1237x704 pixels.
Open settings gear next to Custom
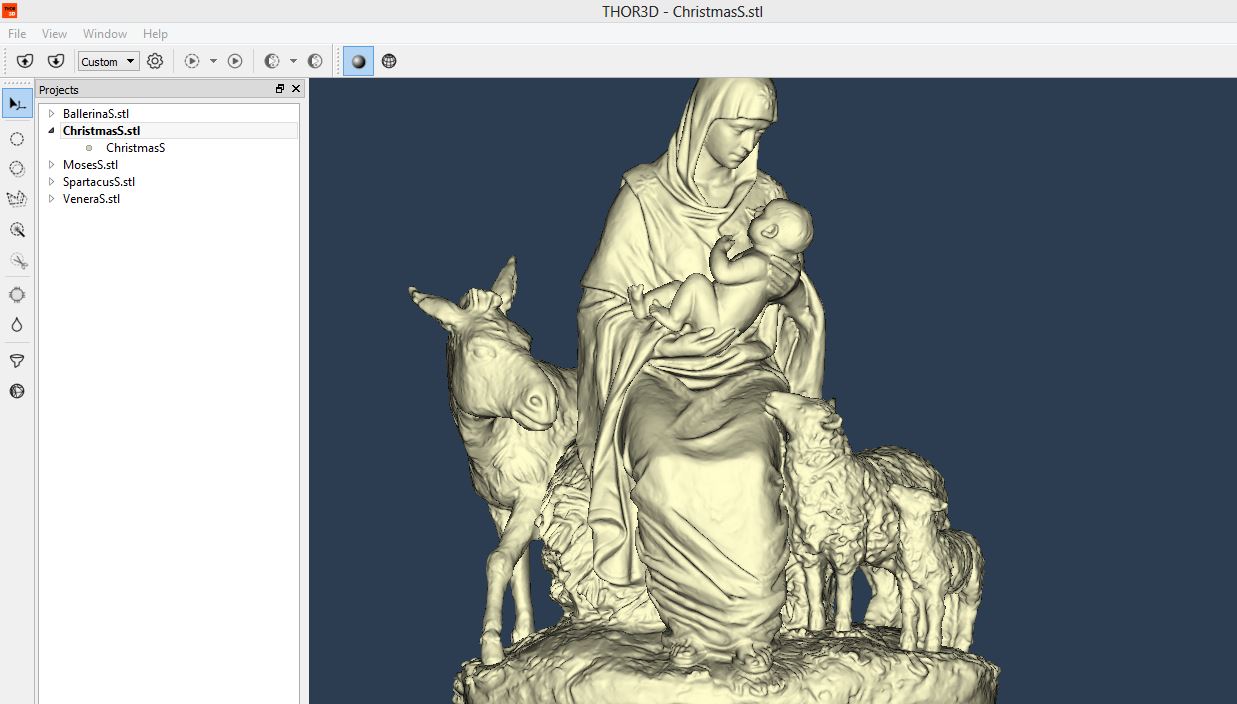(155, 61)
